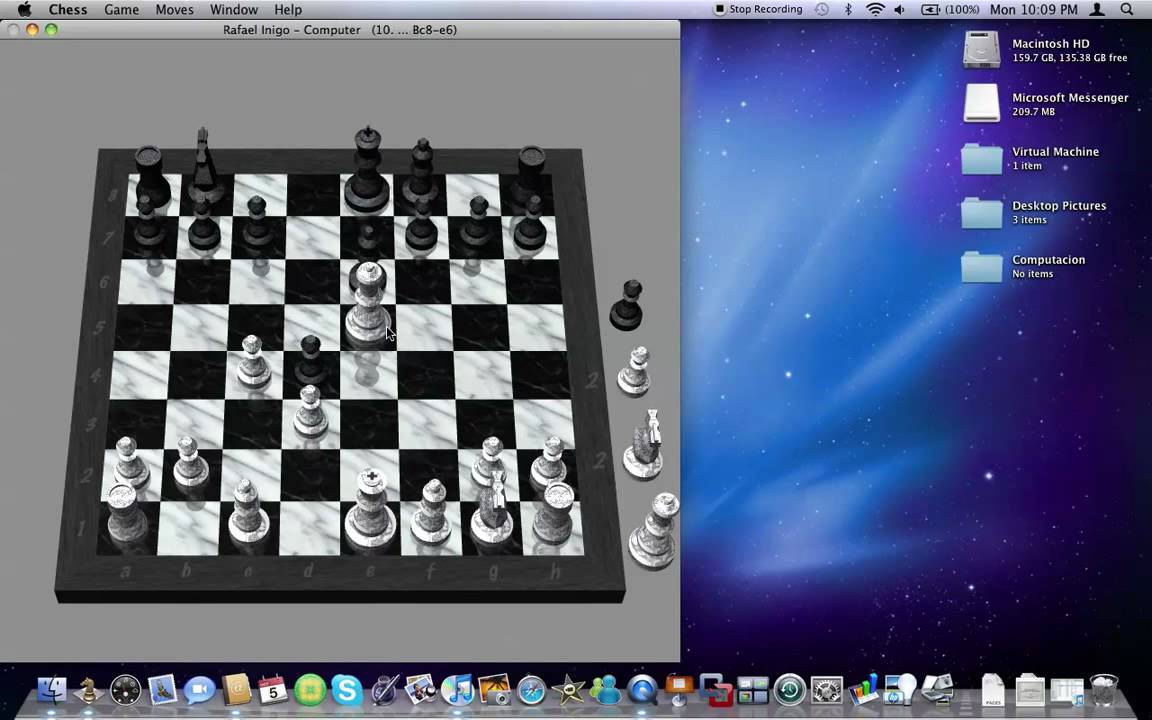This screenshot has height=720, width=1152.
Task: Open the Macintosh HD desktop icon
Action: (981, 47)
